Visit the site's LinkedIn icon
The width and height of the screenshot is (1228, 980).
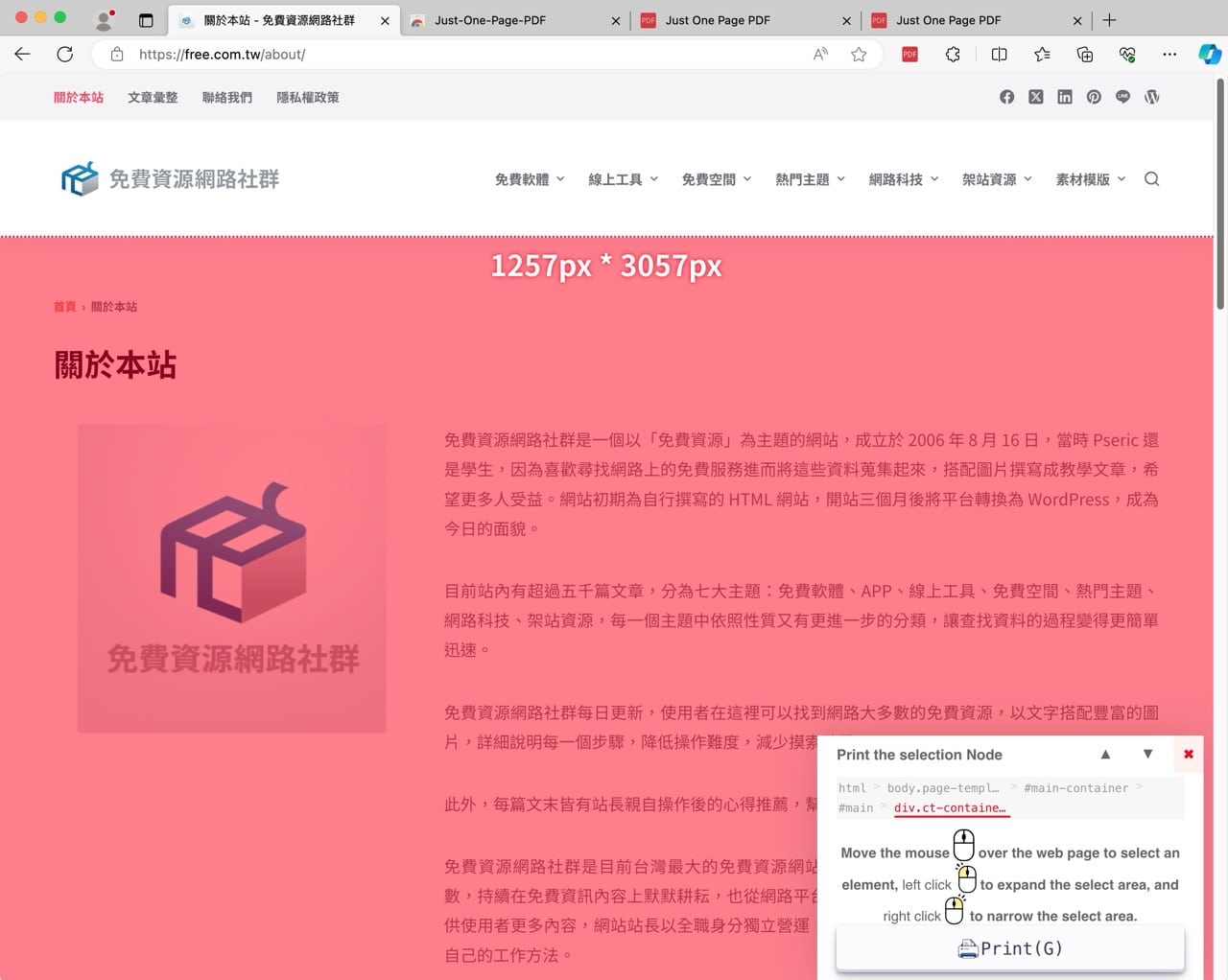(1065, 97)
